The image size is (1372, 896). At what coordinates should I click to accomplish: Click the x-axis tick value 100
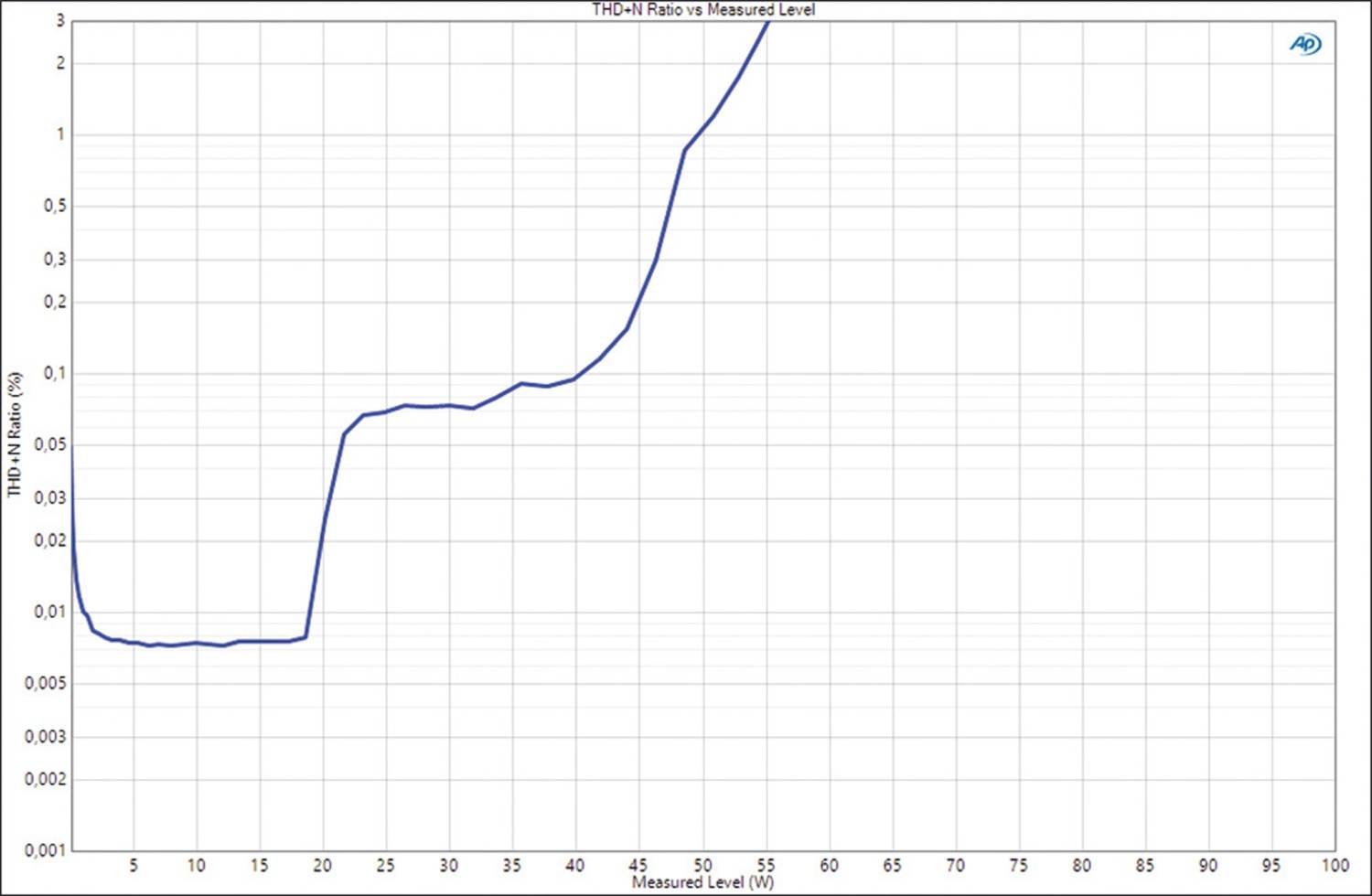pyautogui.click(x=1334, y=865)
